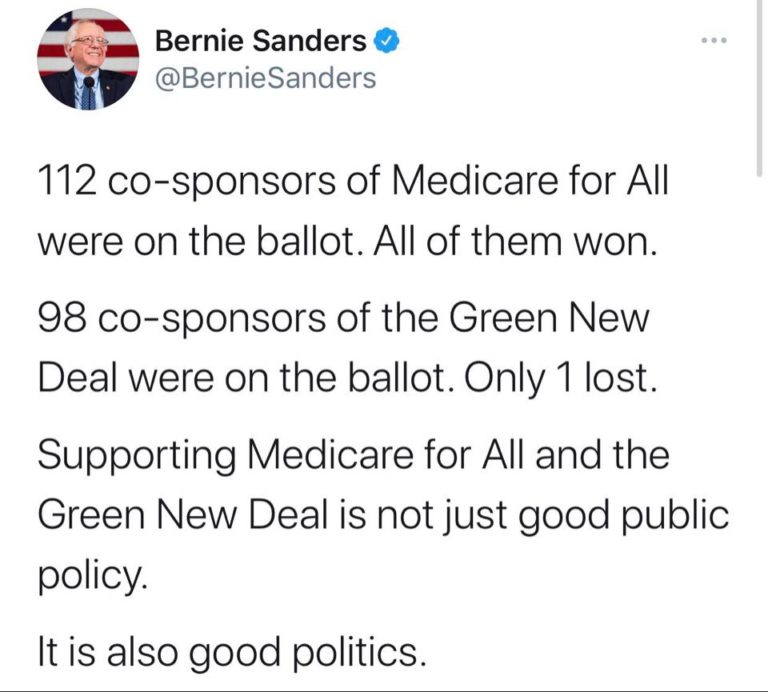Image resolution: width=768 pixels, height=692 pixels.
Task: Click the number 112 in the tweet
Action: click(x=66, y=180)
